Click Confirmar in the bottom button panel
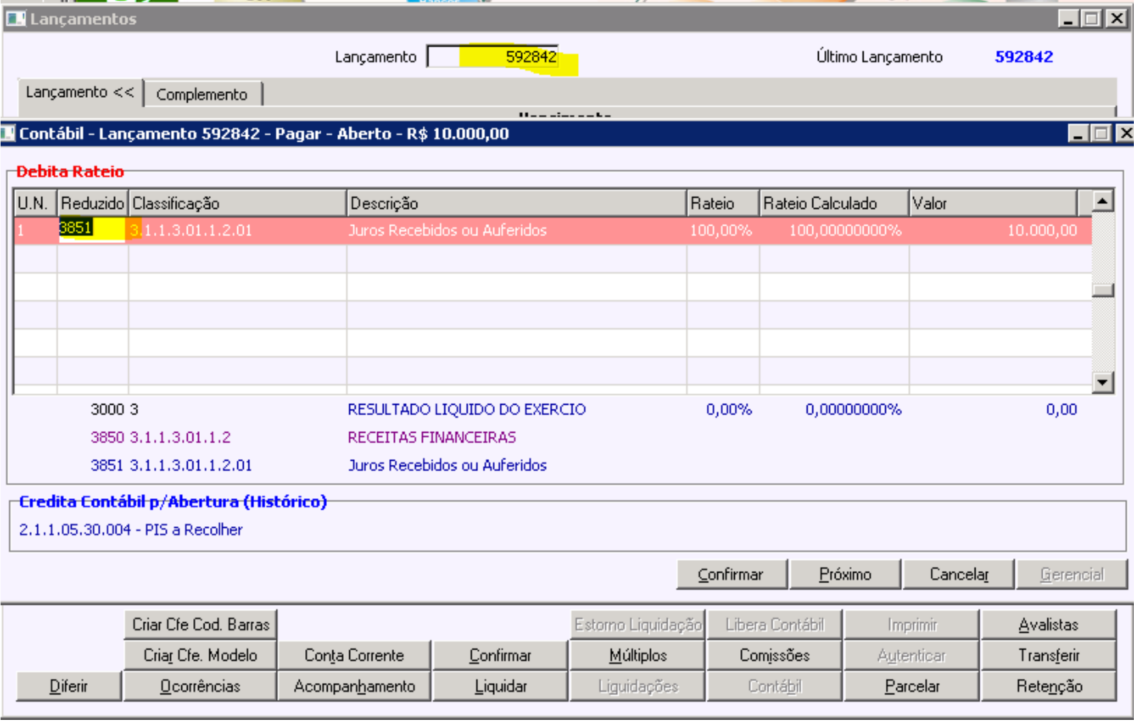 coord(500,656)
